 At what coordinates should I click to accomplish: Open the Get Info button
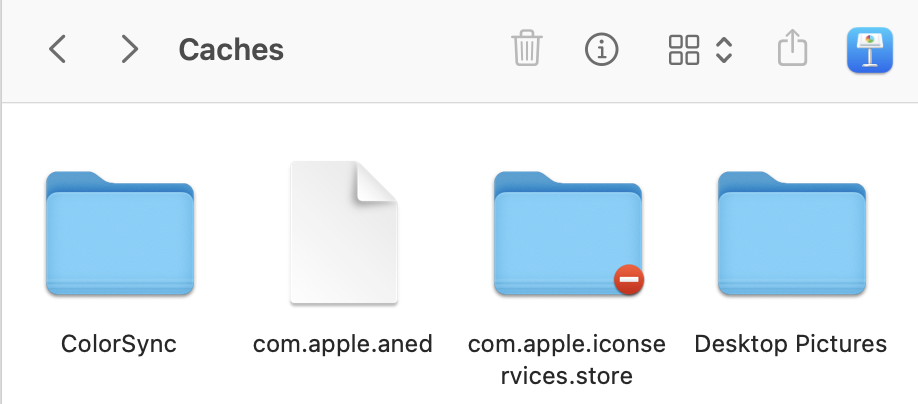pos(601,49)
